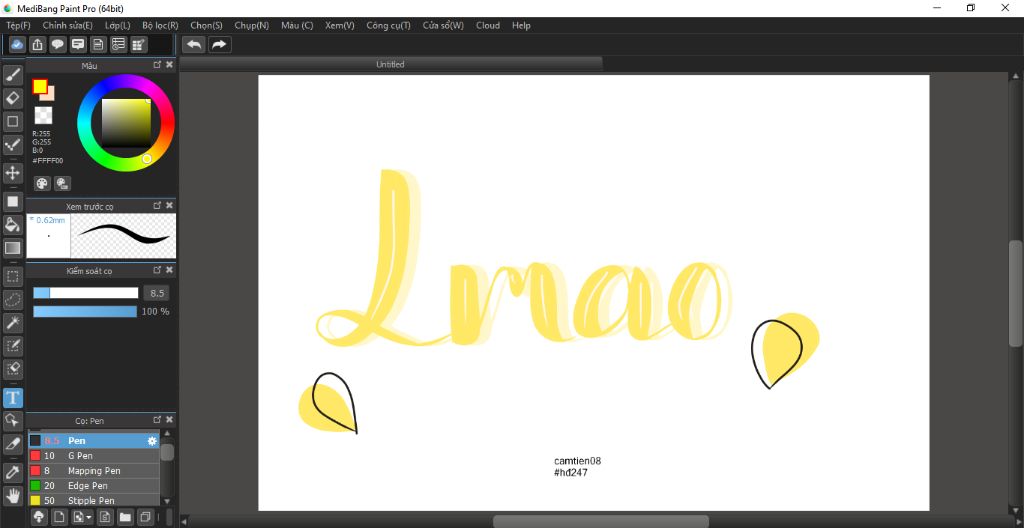Open the color palette icon in Màu panel
The width and height of the screenshot is (1024, 528).
point(42,184)
